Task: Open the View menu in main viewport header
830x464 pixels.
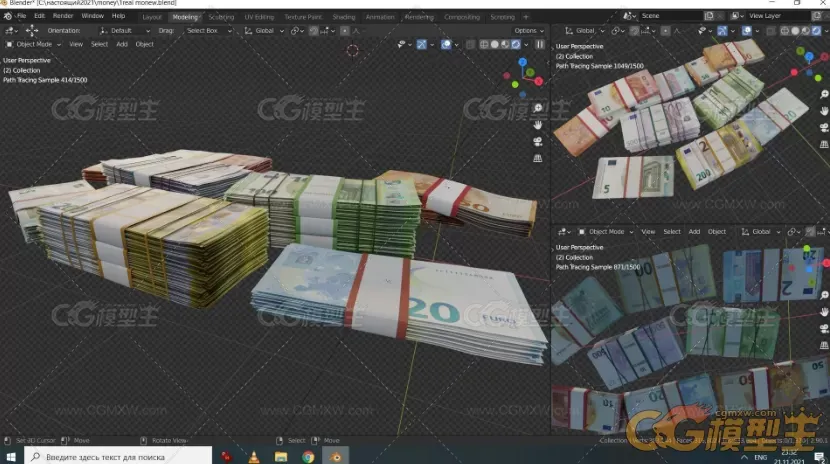Action: point(76,44)
